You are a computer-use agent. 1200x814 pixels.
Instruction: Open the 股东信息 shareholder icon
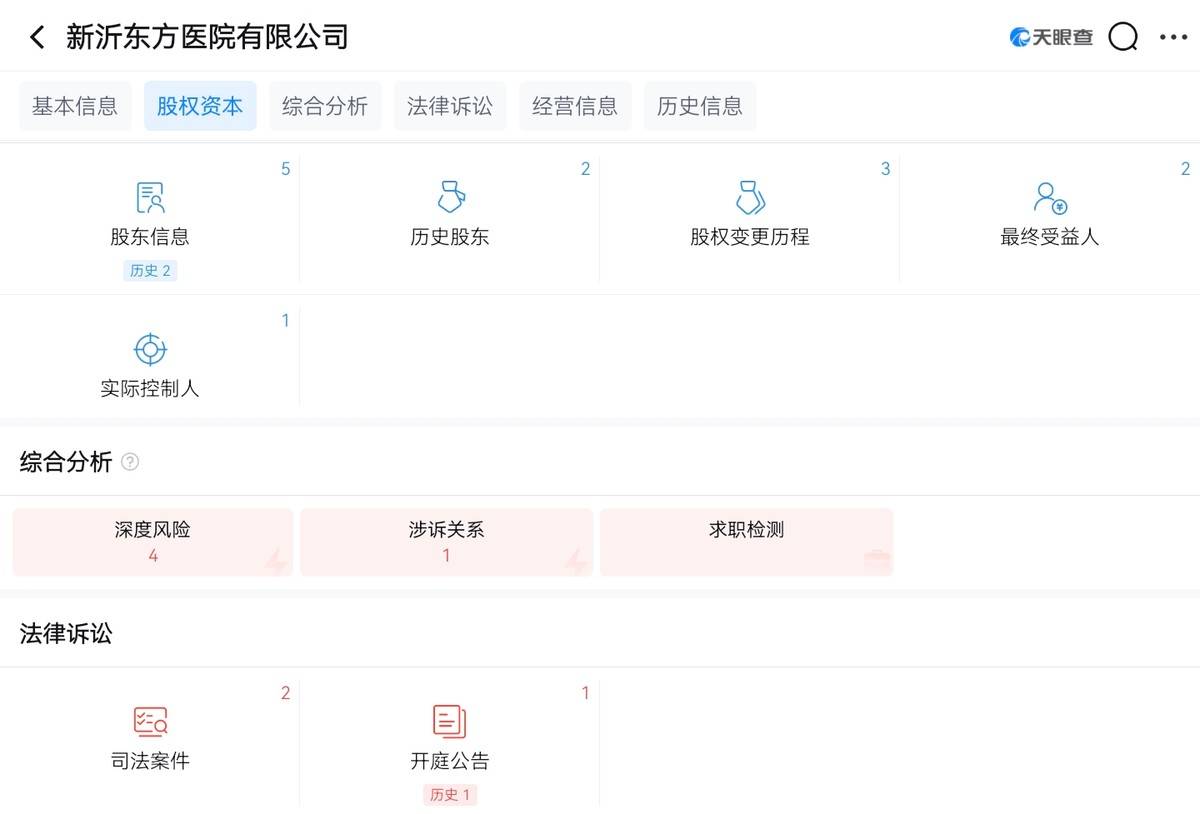(x=150, y=196)
